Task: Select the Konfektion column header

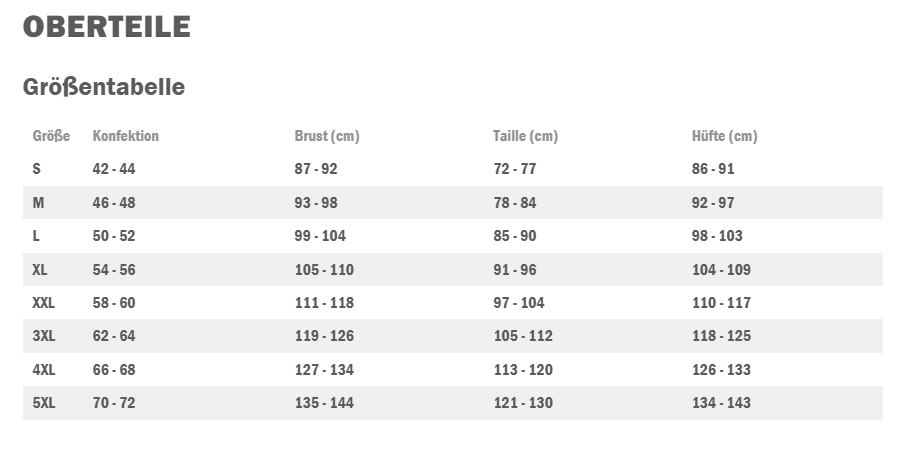Action: (126, 136)
